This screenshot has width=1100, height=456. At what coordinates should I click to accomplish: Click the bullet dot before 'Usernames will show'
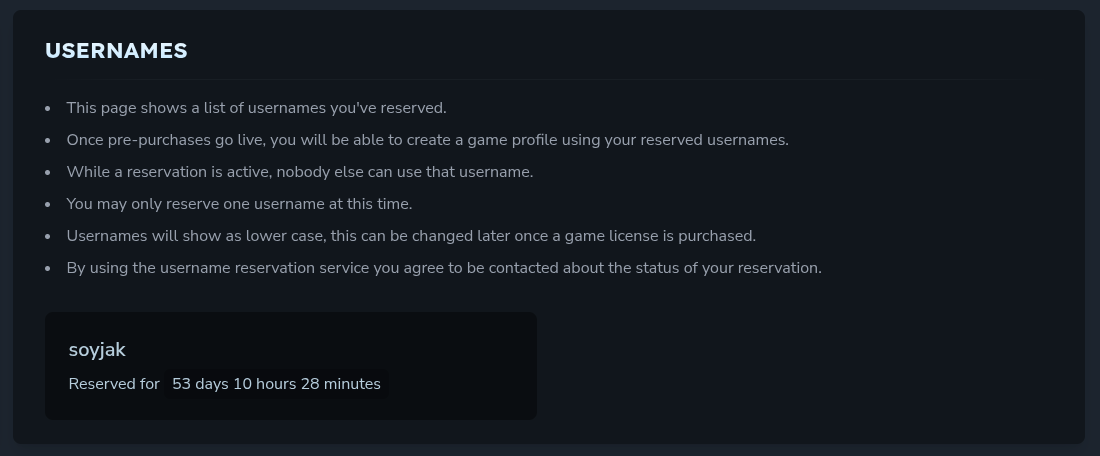[47, 236]
